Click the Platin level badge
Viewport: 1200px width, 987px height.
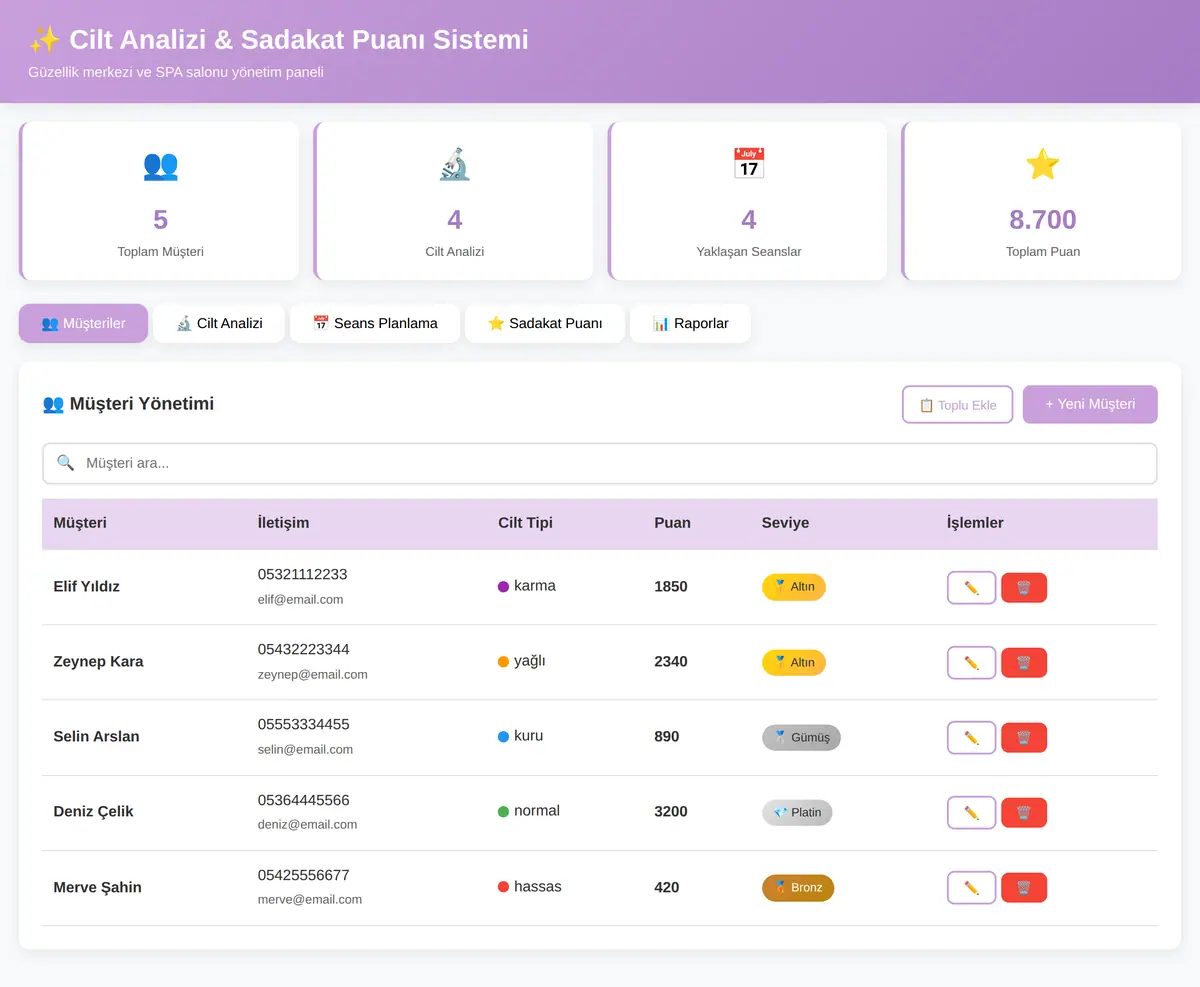click(x=797, y=813)
